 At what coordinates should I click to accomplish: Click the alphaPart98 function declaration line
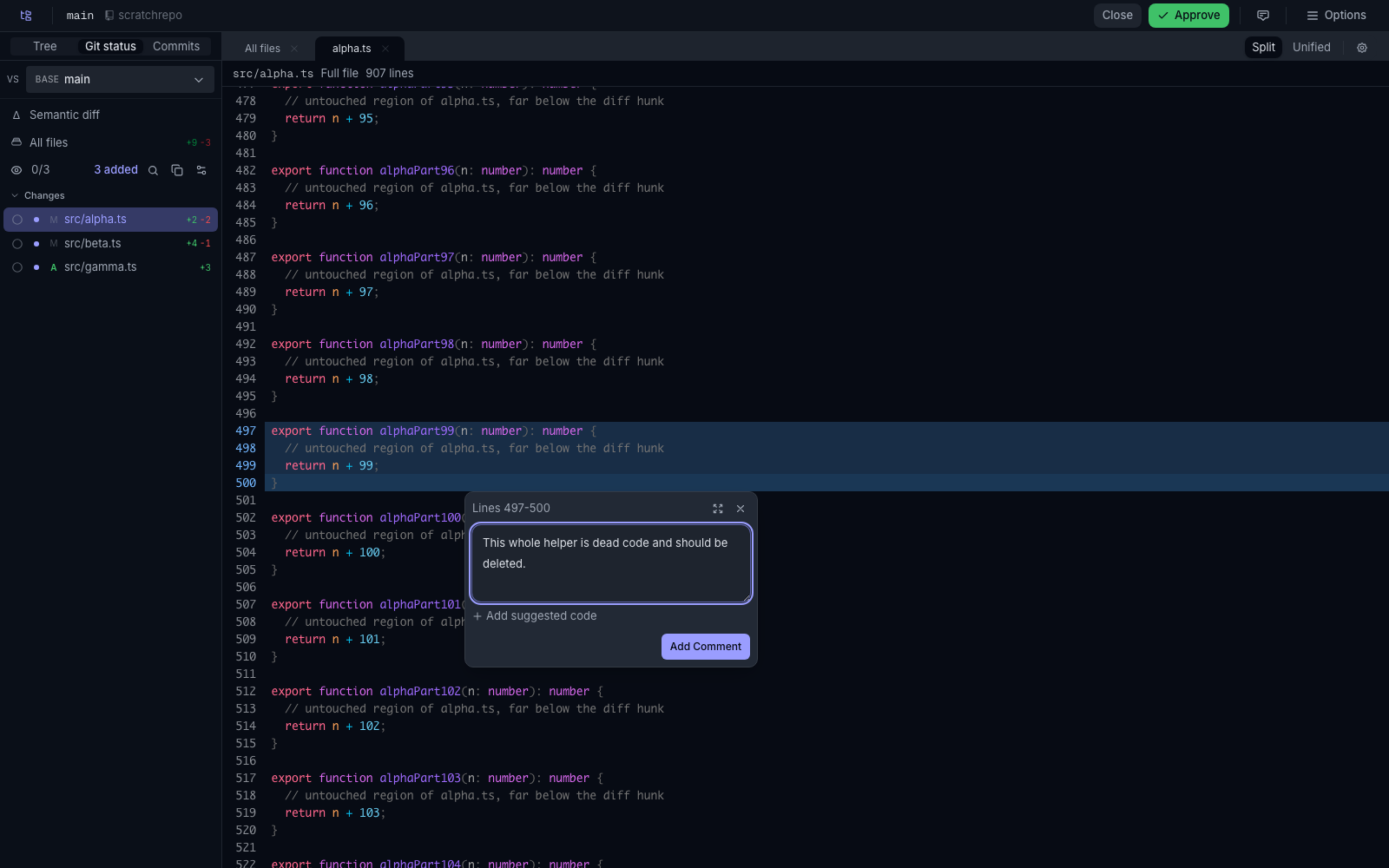pyautogui.click(x=434, y=345)
